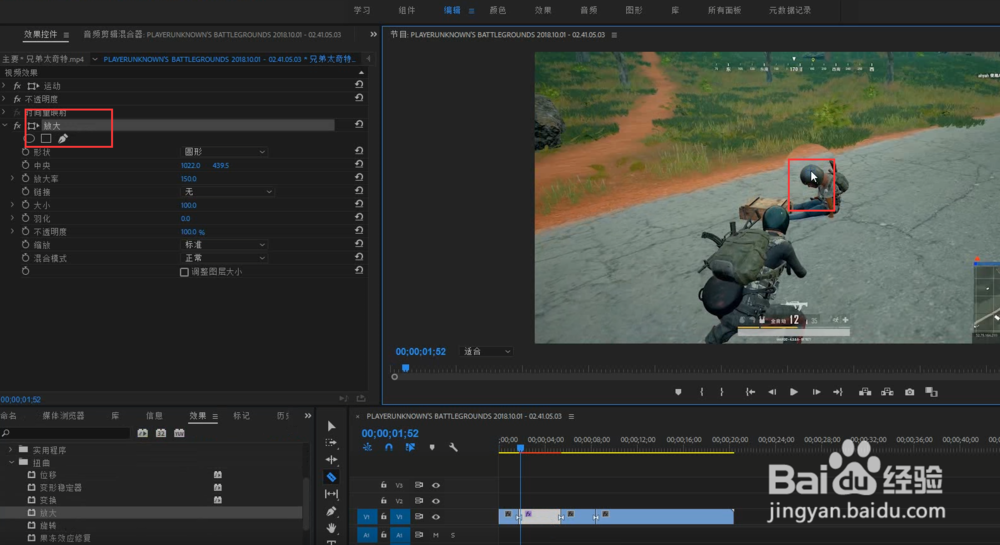
Task: Play the program monitor video
Action: 794,392
